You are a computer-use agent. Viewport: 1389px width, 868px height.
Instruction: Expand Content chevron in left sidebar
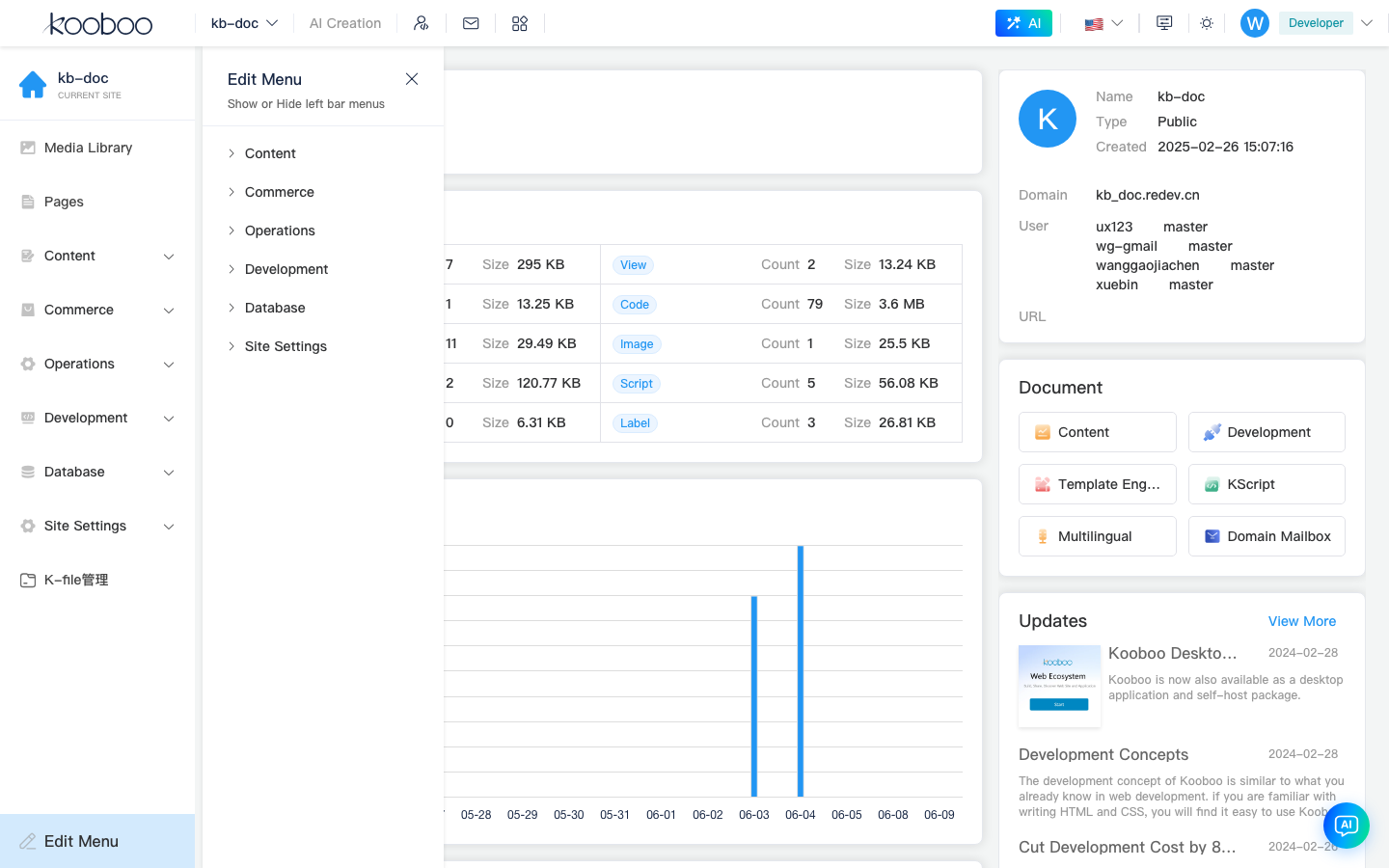click(x=169, y=257)
